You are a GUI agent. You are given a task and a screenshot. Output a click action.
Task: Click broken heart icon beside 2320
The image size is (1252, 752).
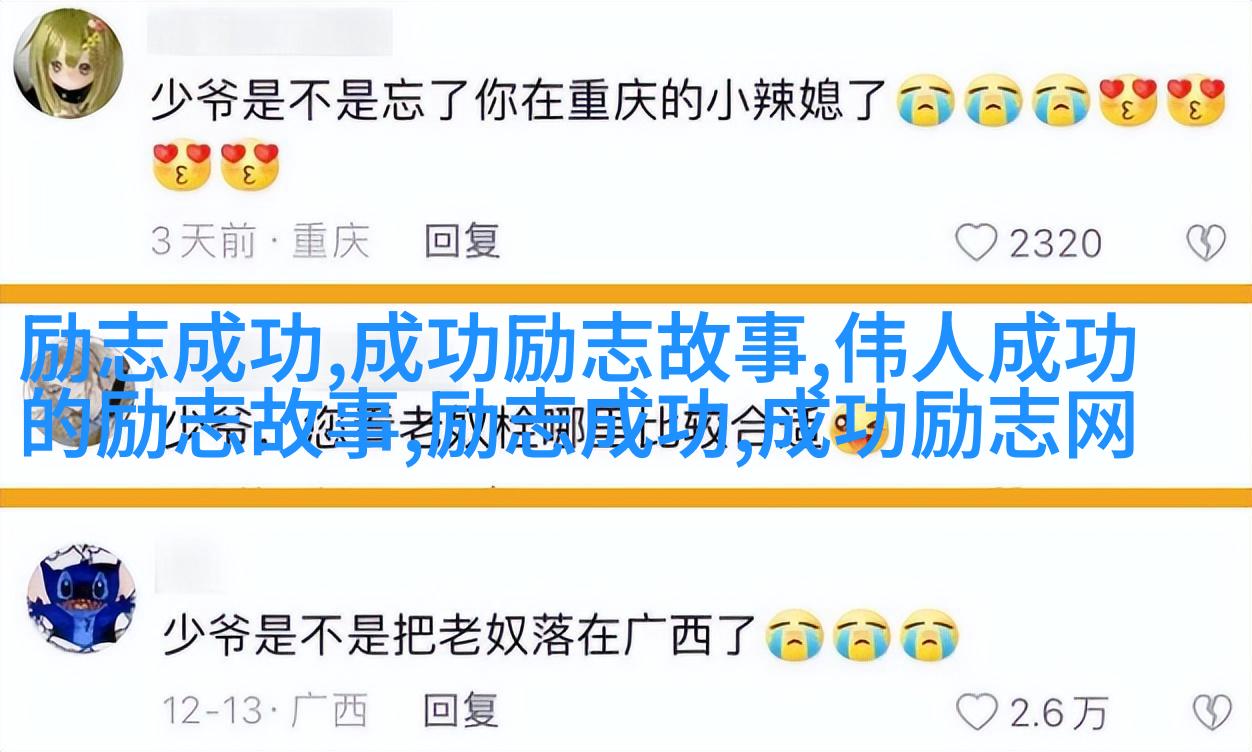[1205, 242]
